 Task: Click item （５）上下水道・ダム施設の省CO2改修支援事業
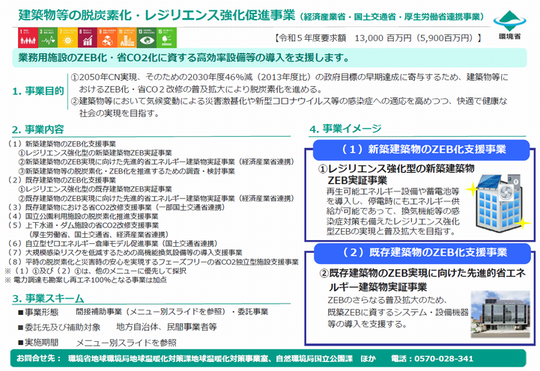tap(83, 225)
